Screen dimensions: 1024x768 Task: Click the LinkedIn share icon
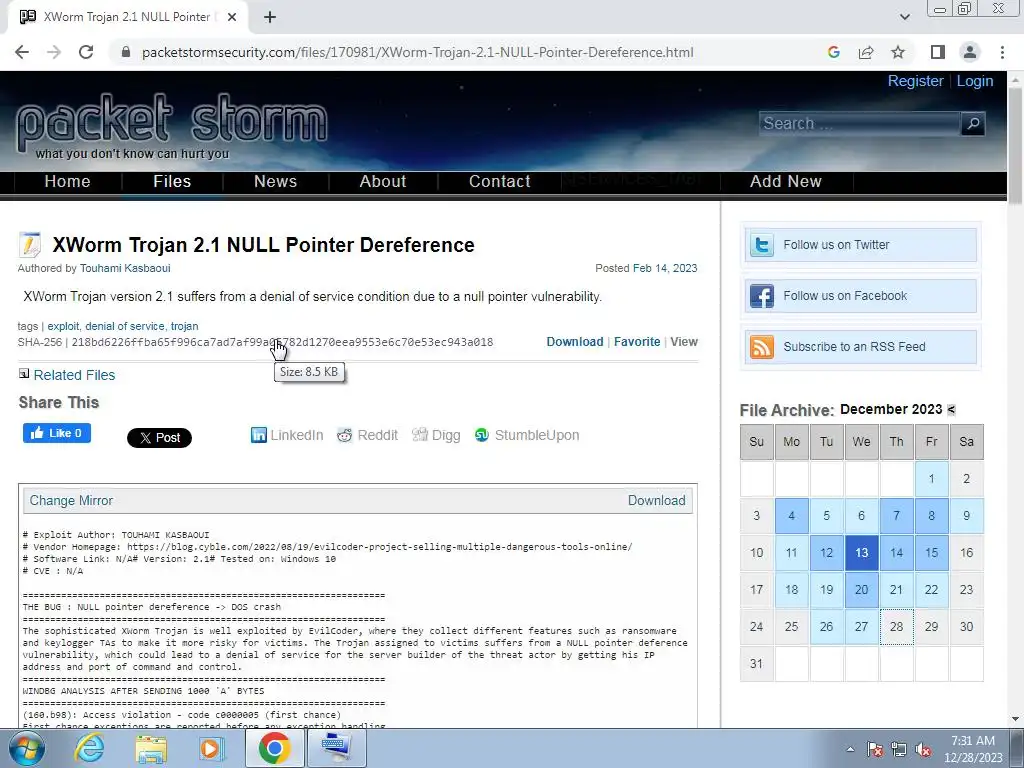(287, 435)
